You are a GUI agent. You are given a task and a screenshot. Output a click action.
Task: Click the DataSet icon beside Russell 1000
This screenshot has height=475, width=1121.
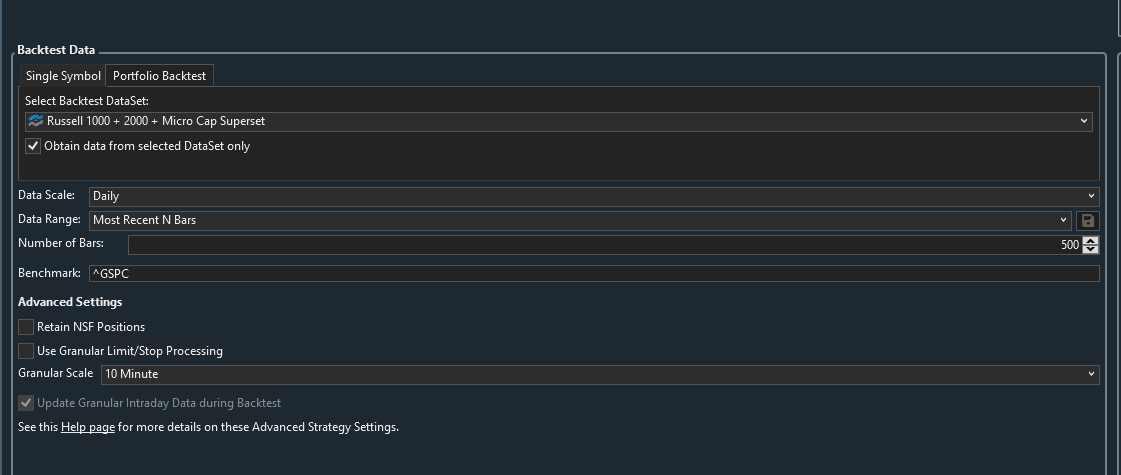(x=35, y=121)
